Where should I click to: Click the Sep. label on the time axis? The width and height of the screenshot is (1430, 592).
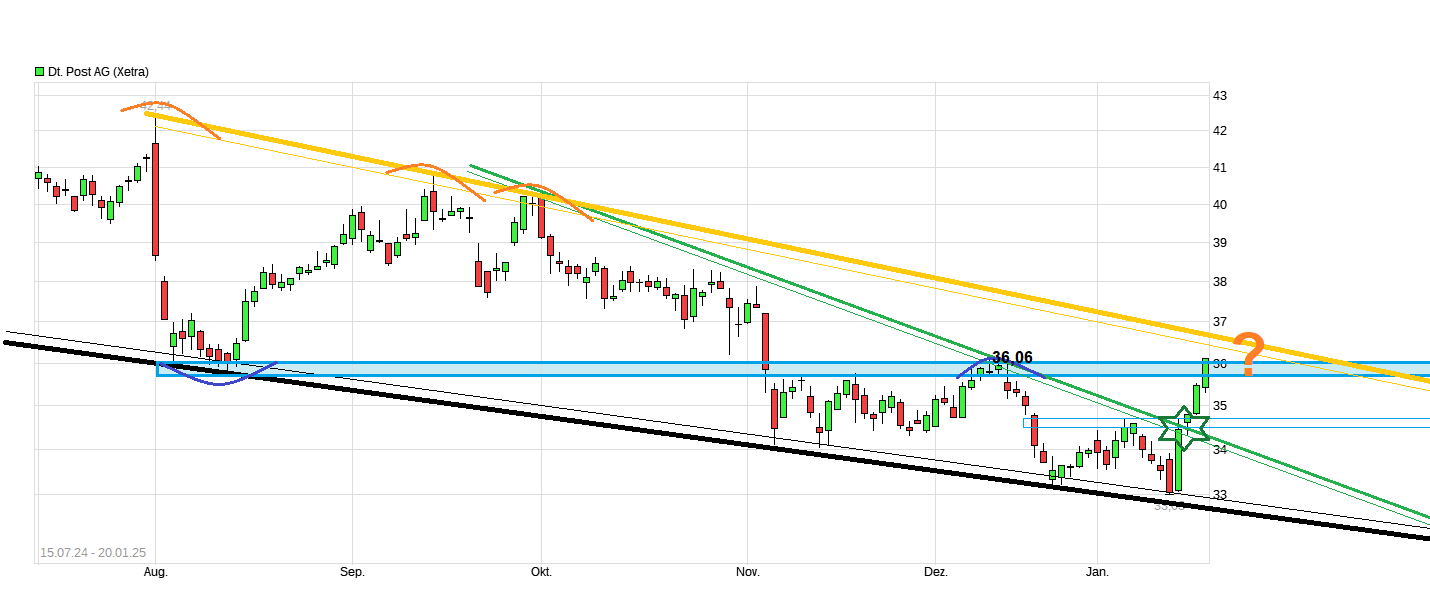point(352,573)
